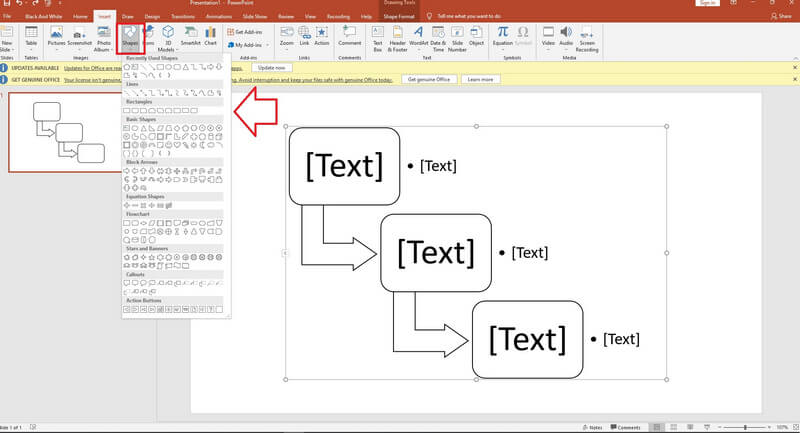Insert Audio
Screen dimensions: 800x433
[566, 37]
